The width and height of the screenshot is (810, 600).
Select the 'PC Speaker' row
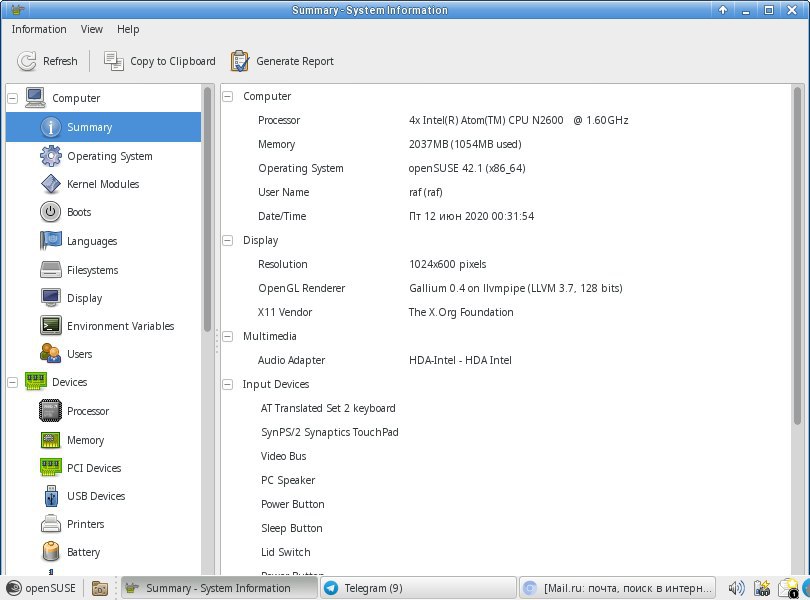506,480
